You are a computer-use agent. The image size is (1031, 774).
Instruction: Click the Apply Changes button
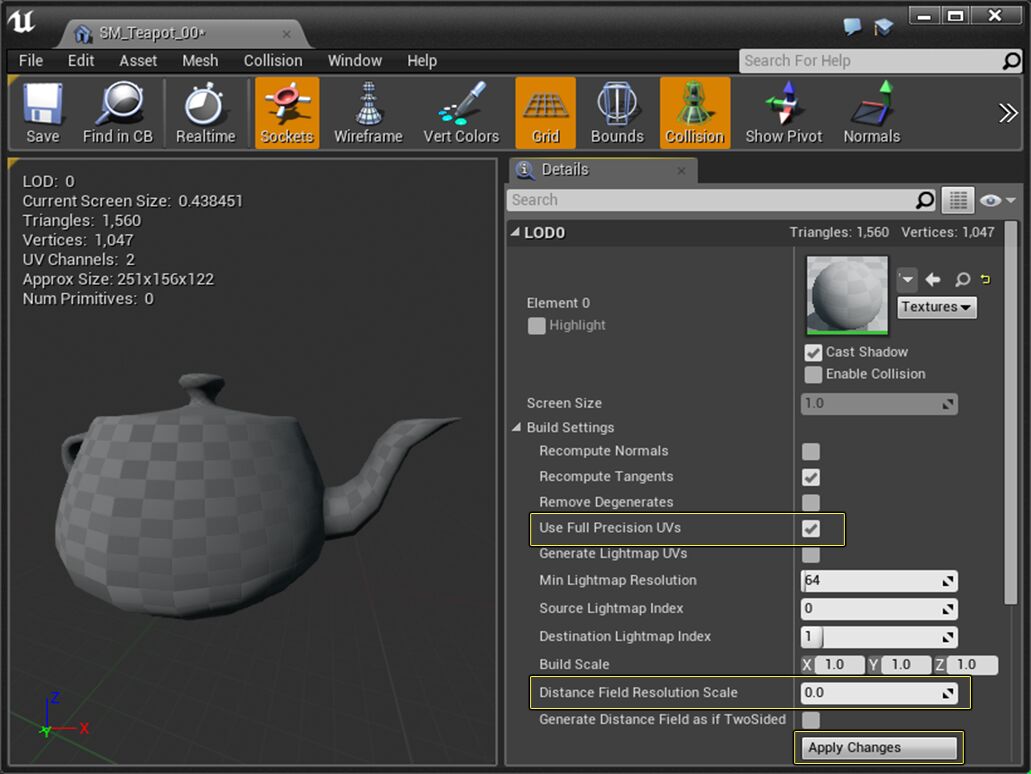click(877, 748)
